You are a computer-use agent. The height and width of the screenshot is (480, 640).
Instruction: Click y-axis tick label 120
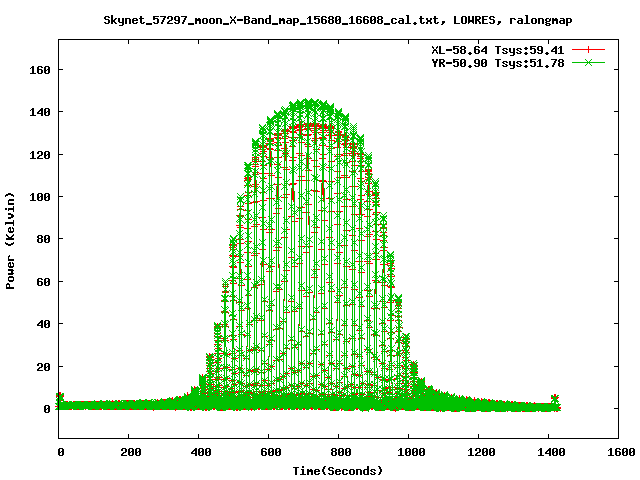pyautogui.click(x=40, y=155)
